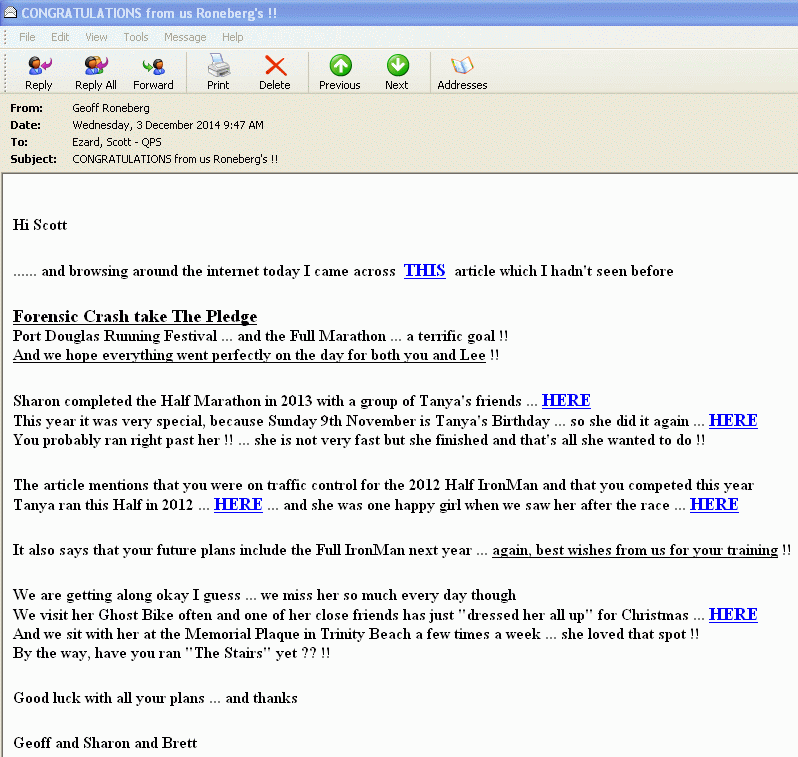Open HERE link after Tanya's friends
798x757 pixels.
click(566, 401)
